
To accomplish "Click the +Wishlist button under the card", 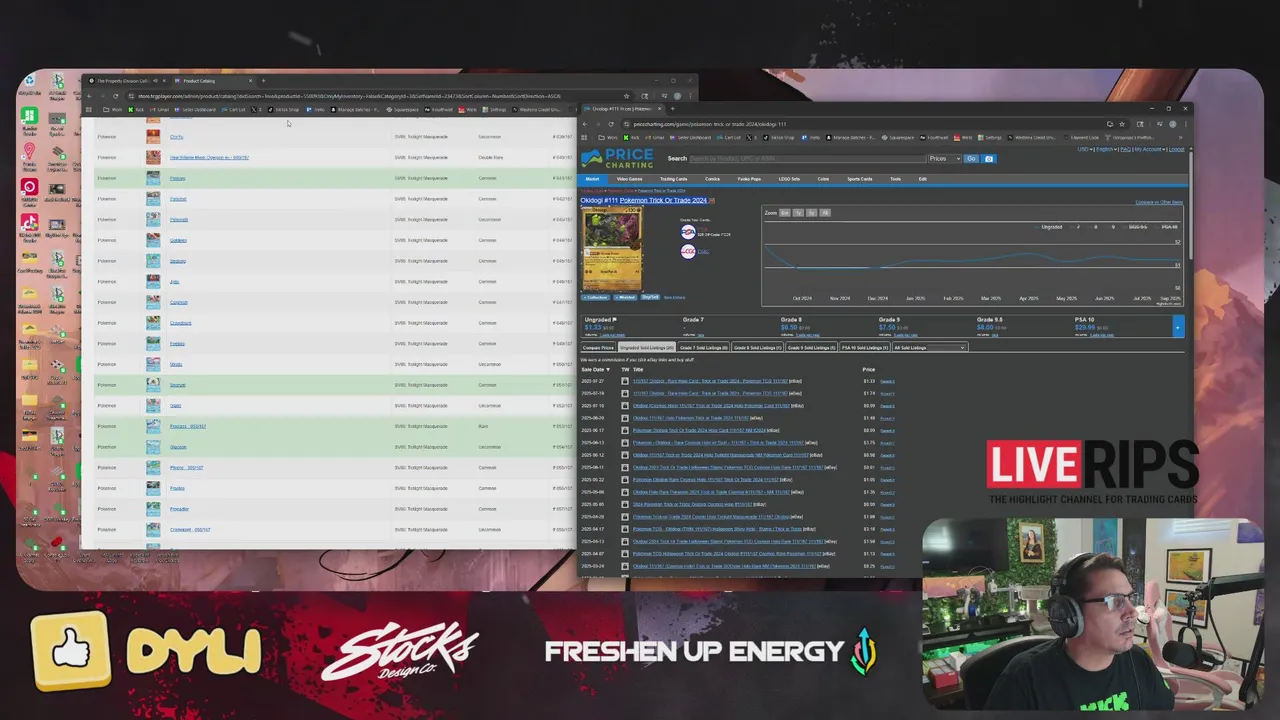I will [625, 297].
